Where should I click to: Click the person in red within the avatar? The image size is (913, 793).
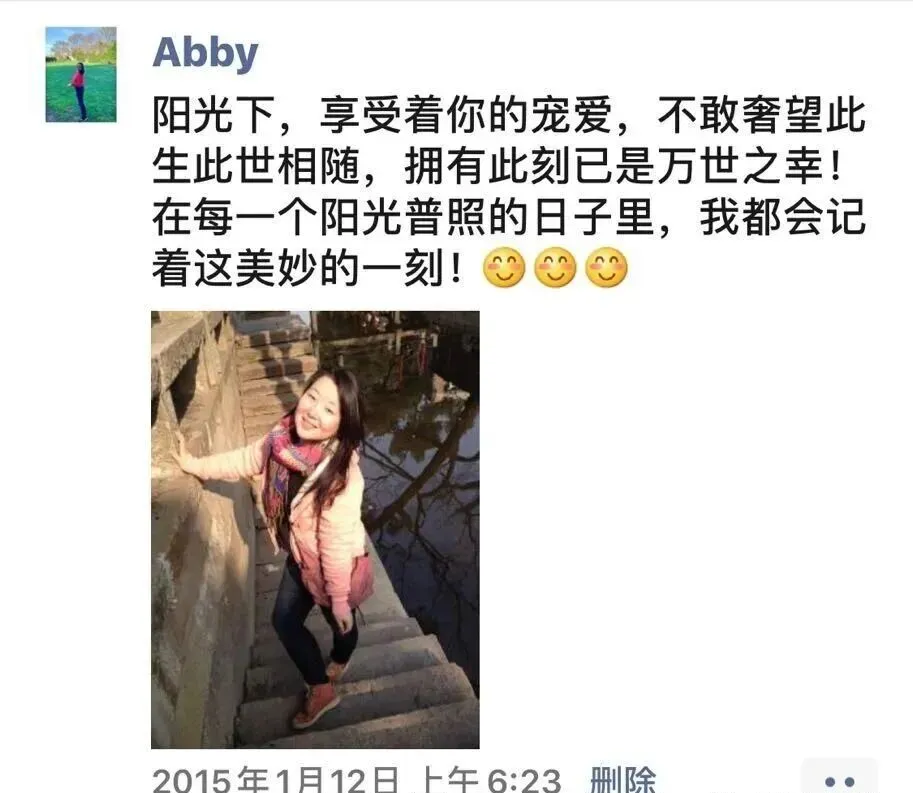pyautogui.click(x=79, y=91)
